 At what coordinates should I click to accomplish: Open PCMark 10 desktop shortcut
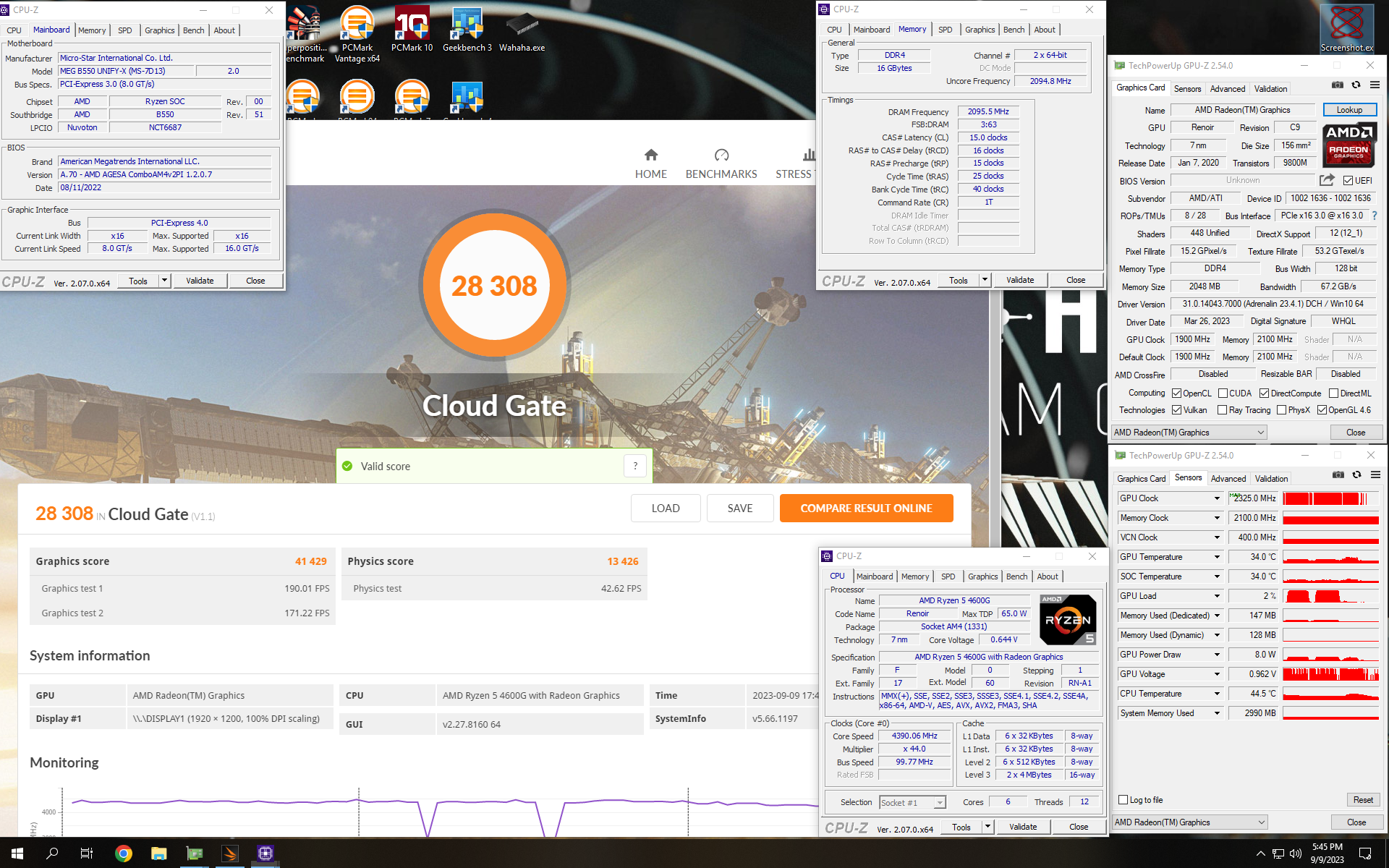(x=412, y=29)
